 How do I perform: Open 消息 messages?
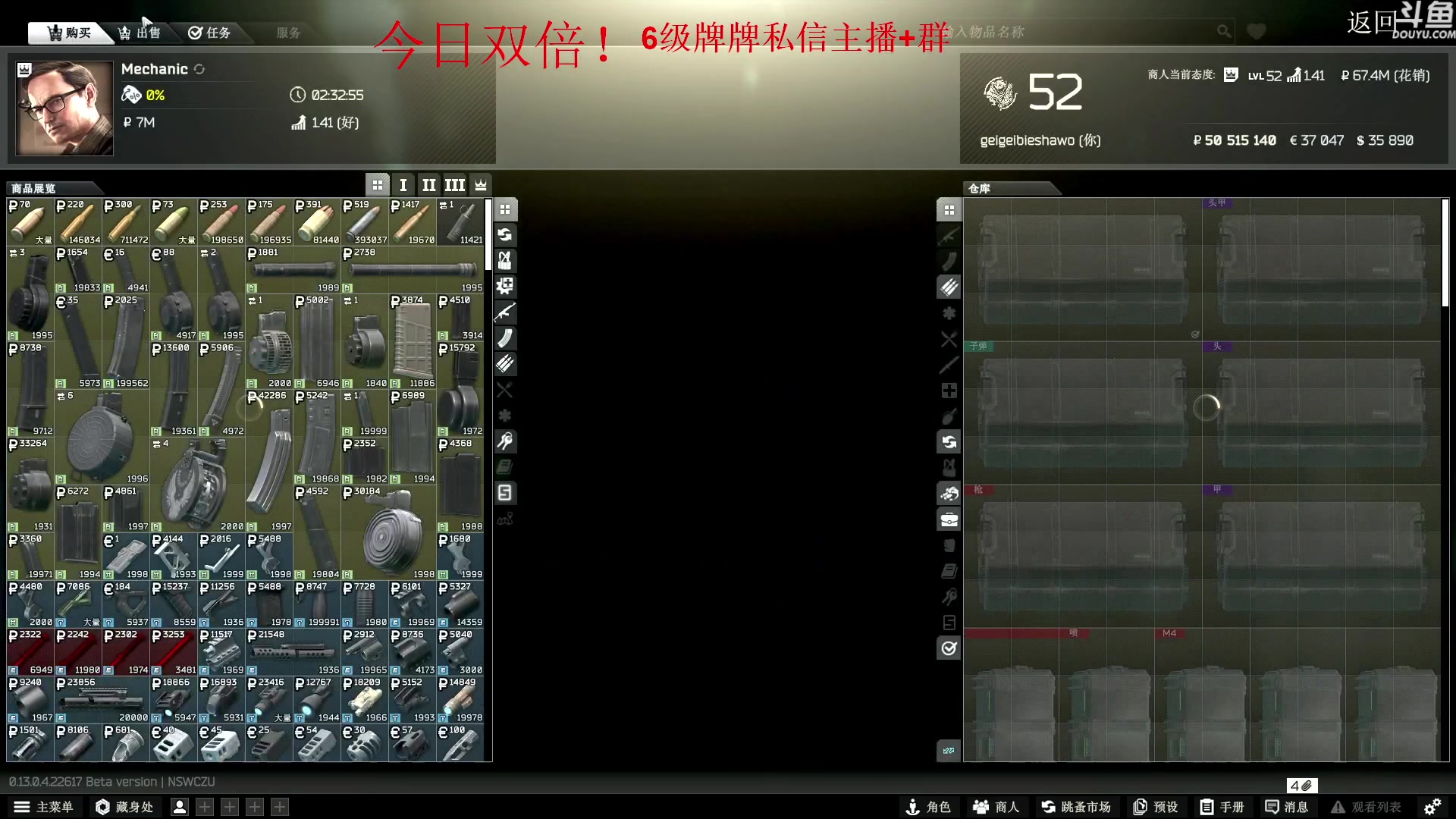(1287, 807)
